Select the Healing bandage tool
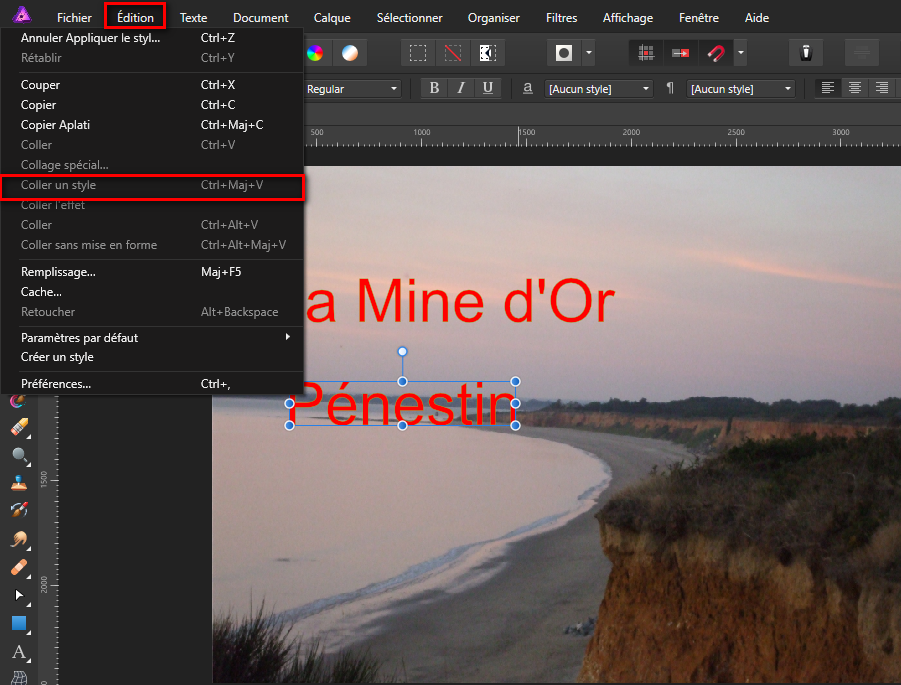The height and width of the screenshot is (685, 901). pos(20,567)
